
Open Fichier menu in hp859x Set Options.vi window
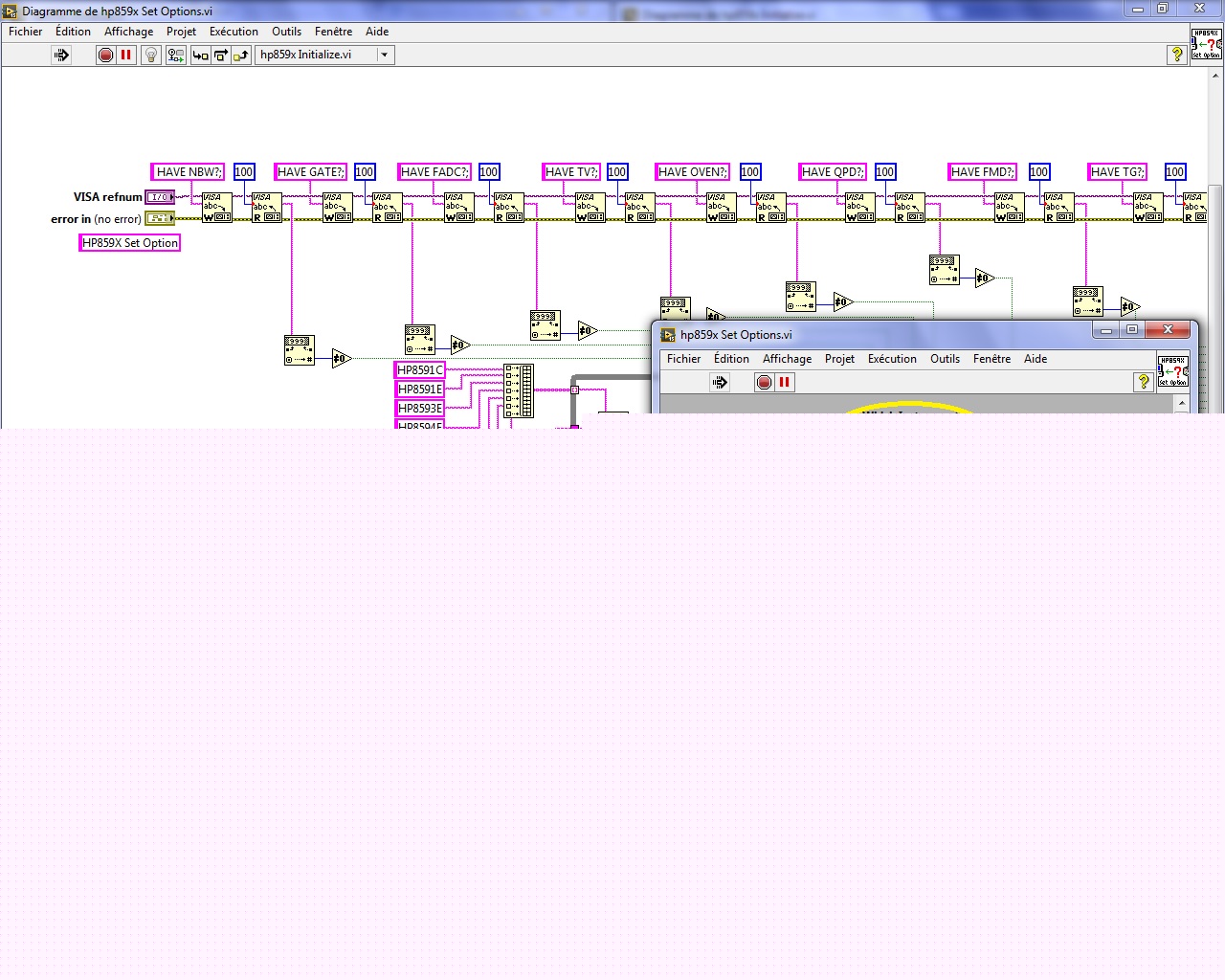pyautogui.click(x=683, y=359)
